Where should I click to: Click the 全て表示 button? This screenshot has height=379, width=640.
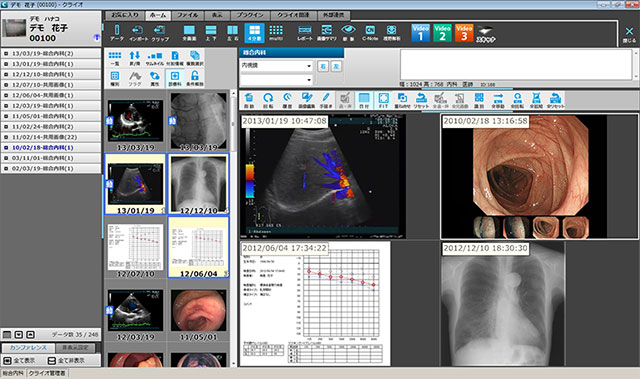click(20, 361)
